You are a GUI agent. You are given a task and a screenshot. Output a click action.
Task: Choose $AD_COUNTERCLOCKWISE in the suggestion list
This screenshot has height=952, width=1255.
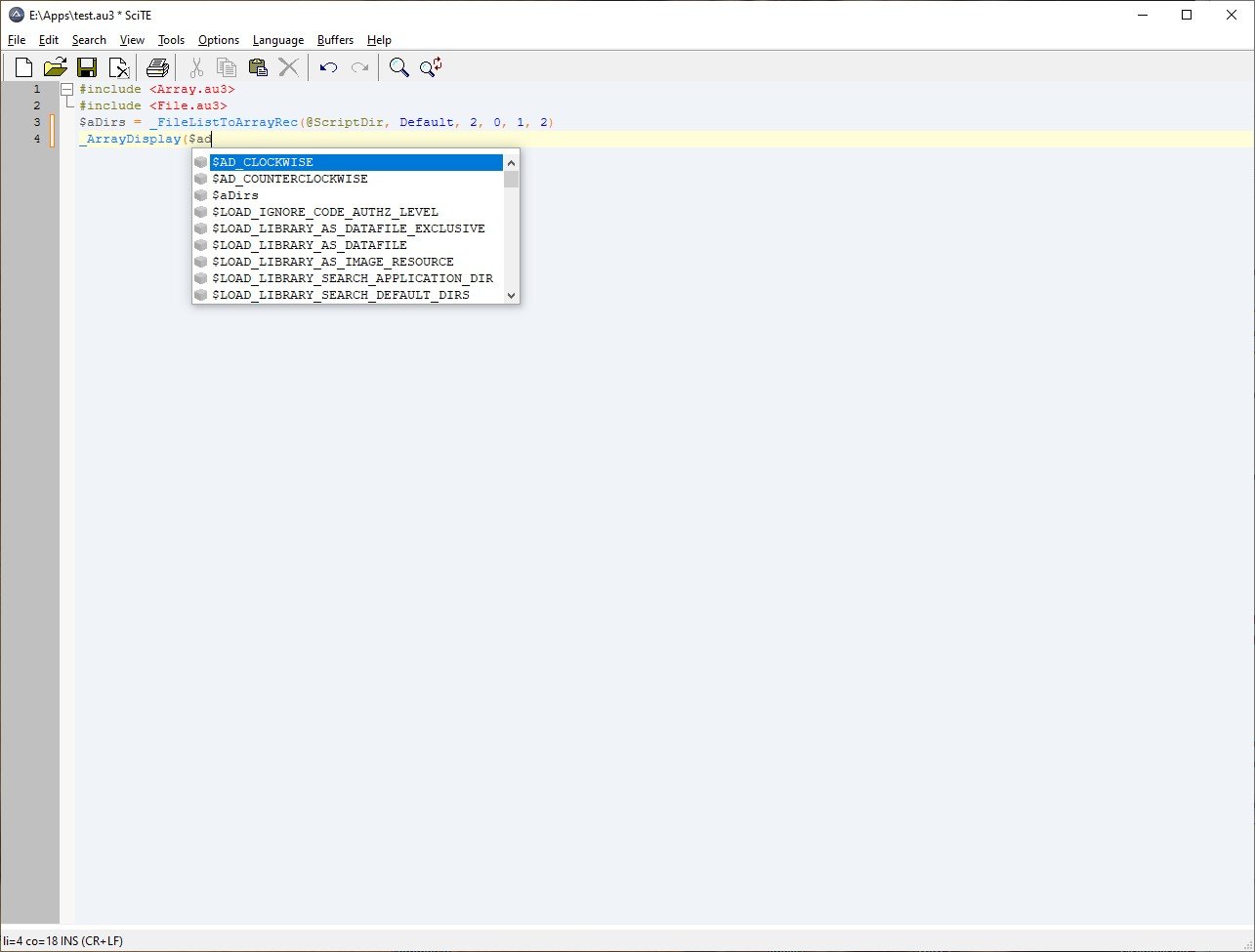point(289,179)
